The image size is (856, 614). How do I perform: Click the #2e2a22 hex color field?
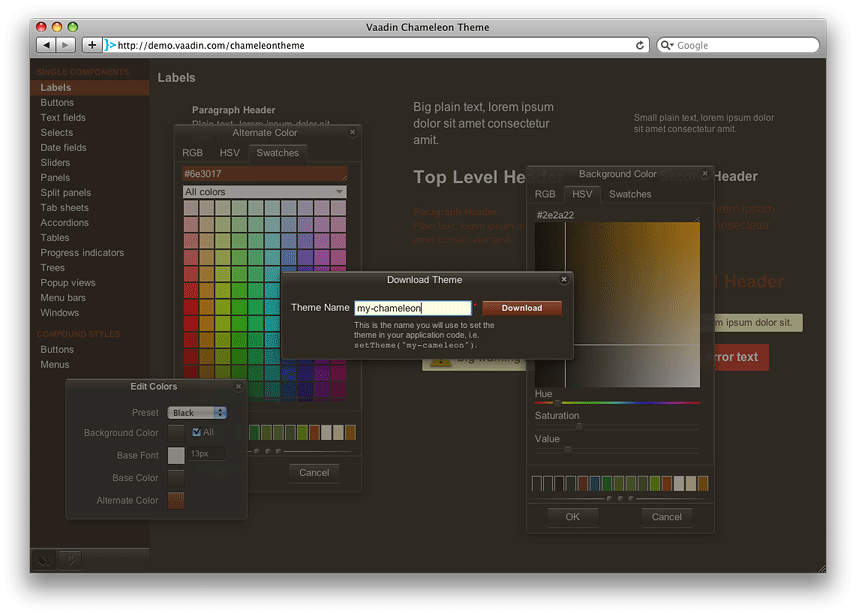pyautogui.click(x=617, y=215)
